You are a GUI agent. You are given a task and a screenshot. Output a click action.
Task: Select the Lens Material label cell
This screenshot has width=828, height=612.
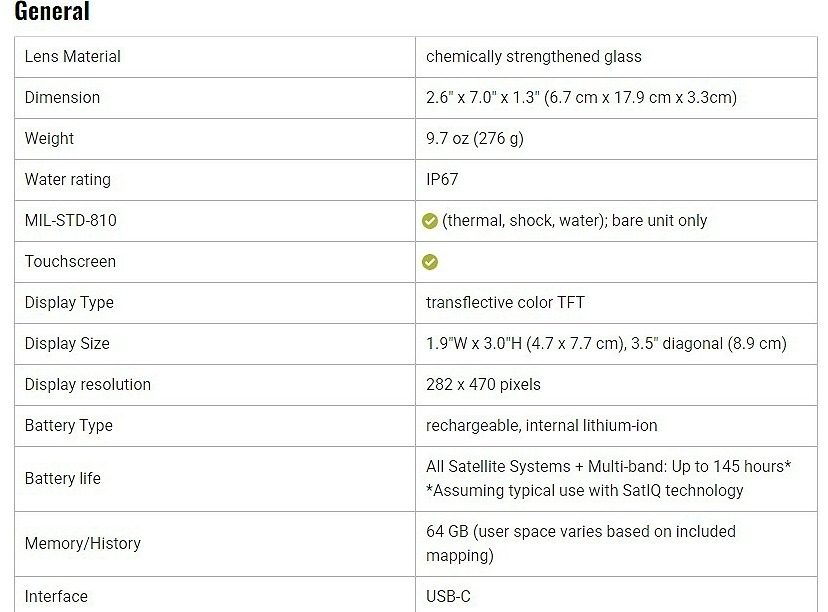[x=73, y=57]
